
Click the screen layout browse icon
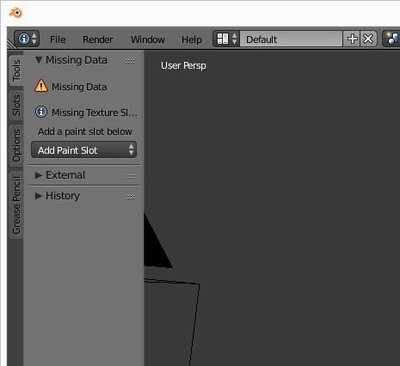coord(226,39)
